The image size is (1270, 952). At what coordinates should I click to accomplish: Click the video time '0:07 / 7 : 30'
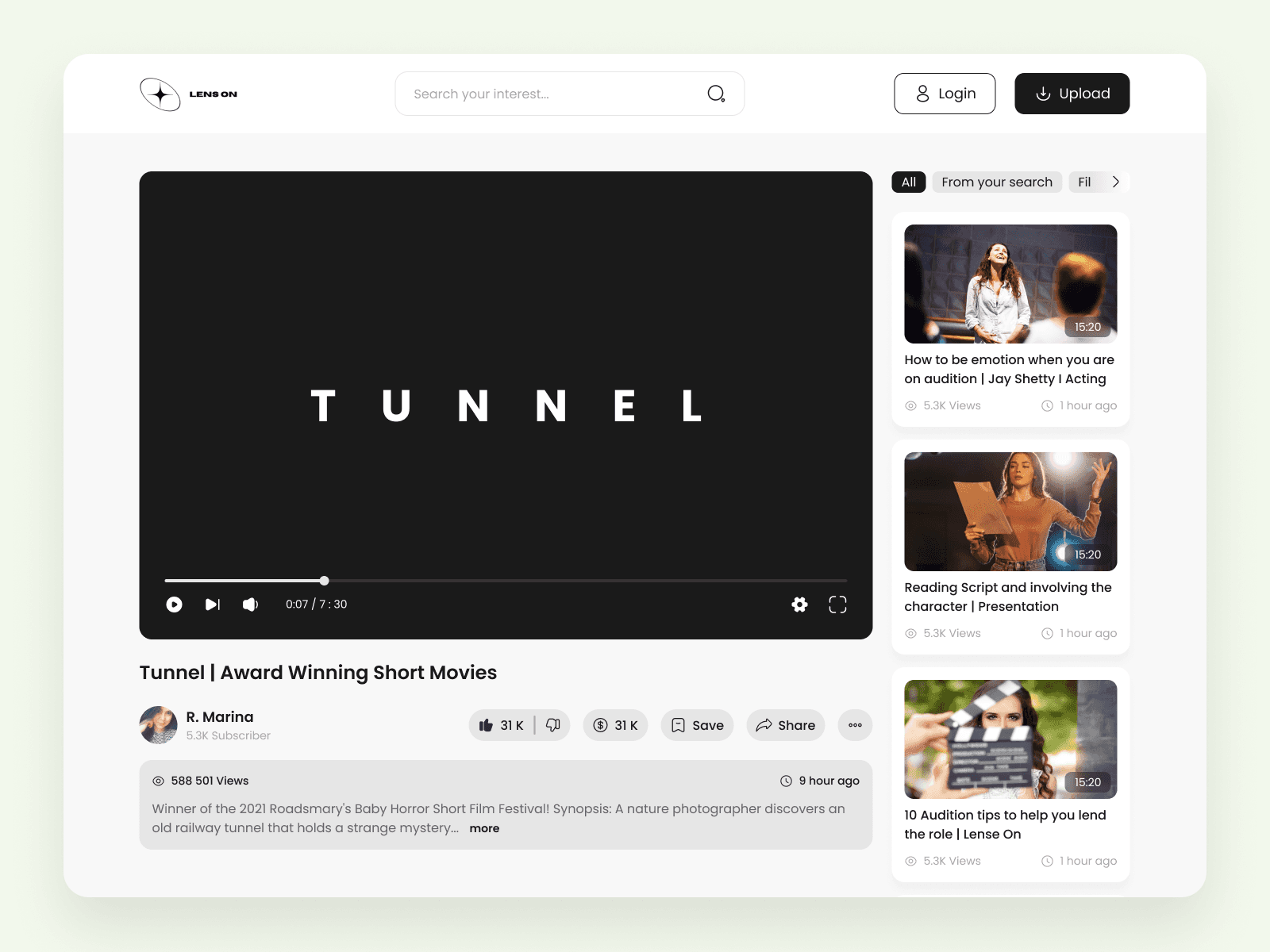(x=317, y=605)
